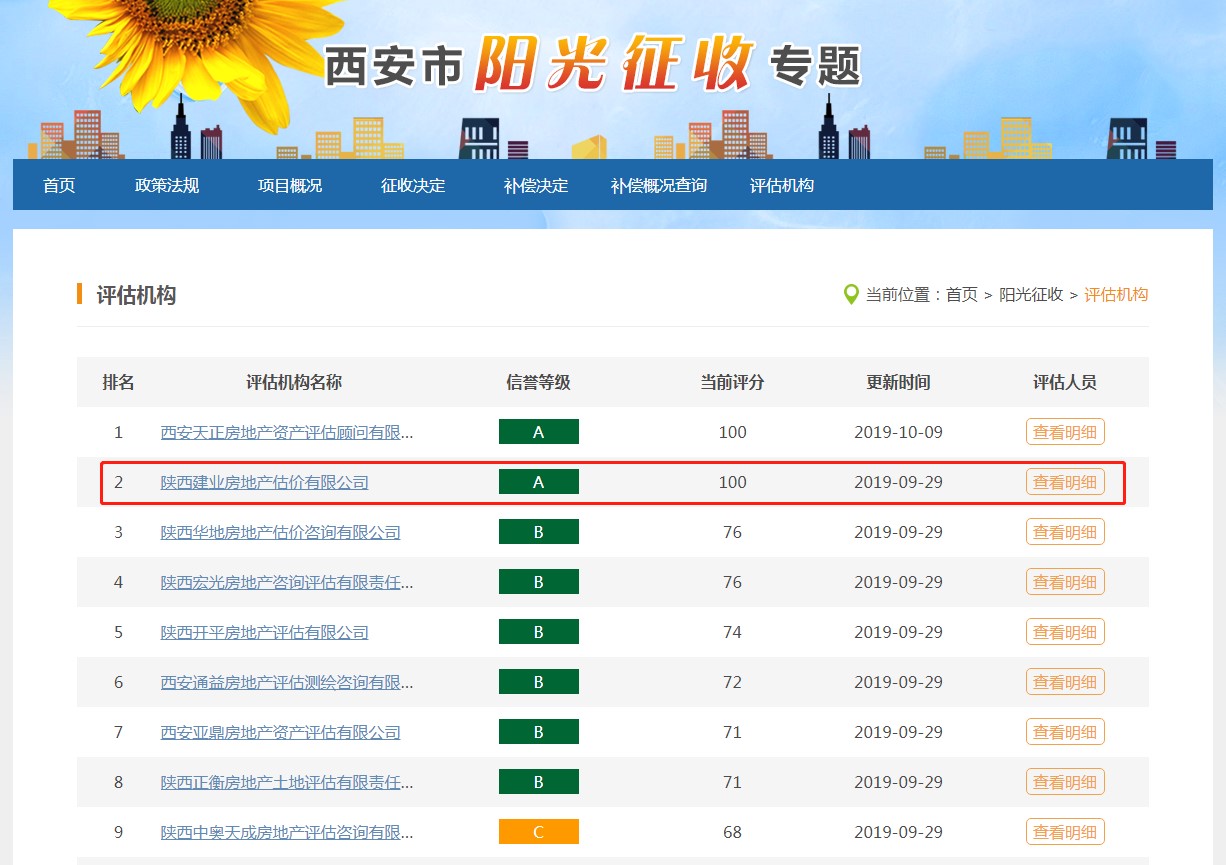1226x865 pixels.
Task: Open 陕西华地房地产估价咨询有限公司 link
Action: (x=281, y=532)
